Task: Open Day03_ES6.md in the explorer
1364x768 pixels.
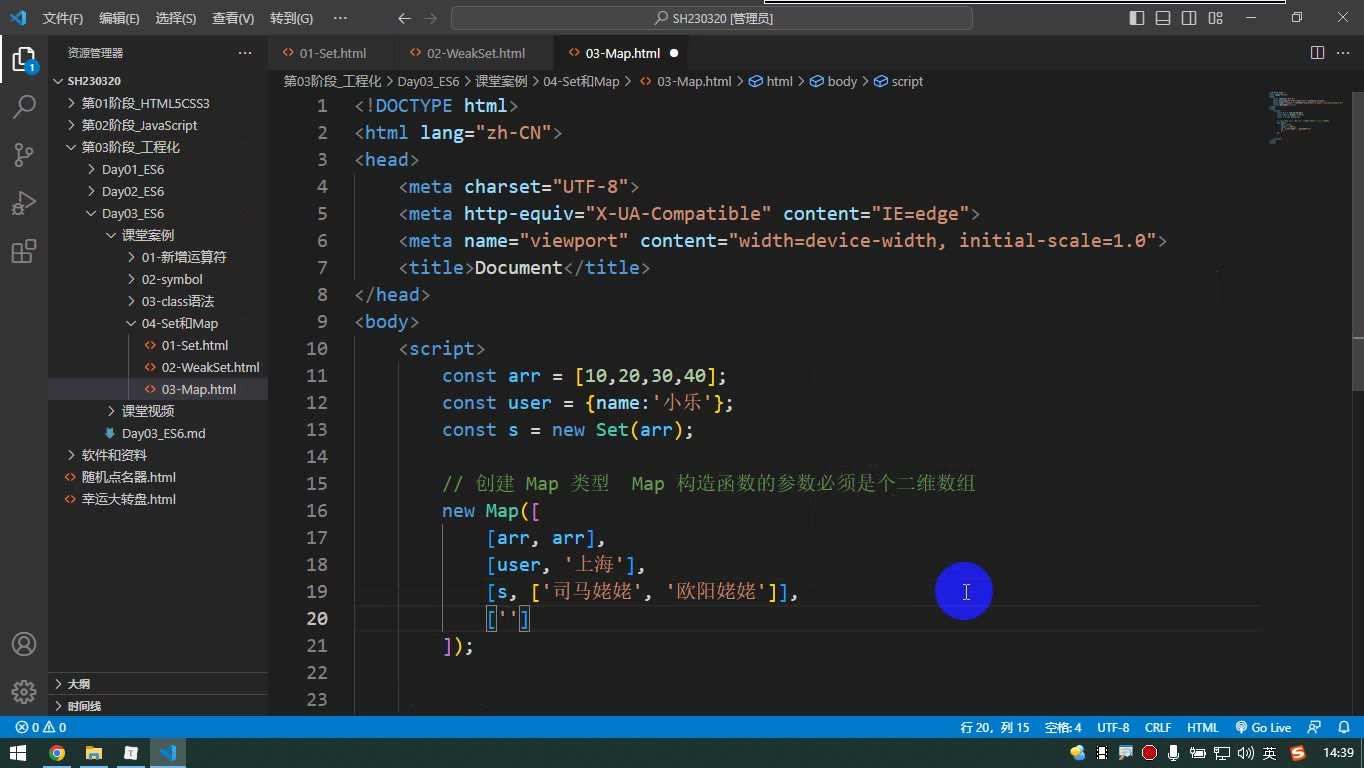Action: tap(163, 433)
